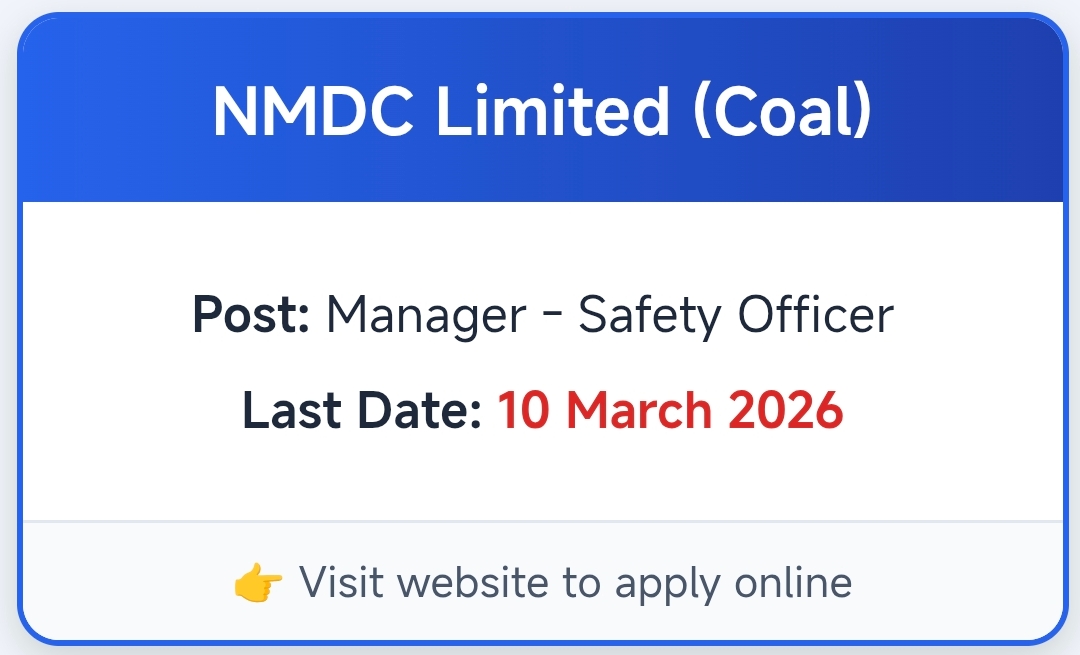Click the word March in the date
Image resolution: width=1080 pixels, height=655 pixels.
click(x=643, y=411)
